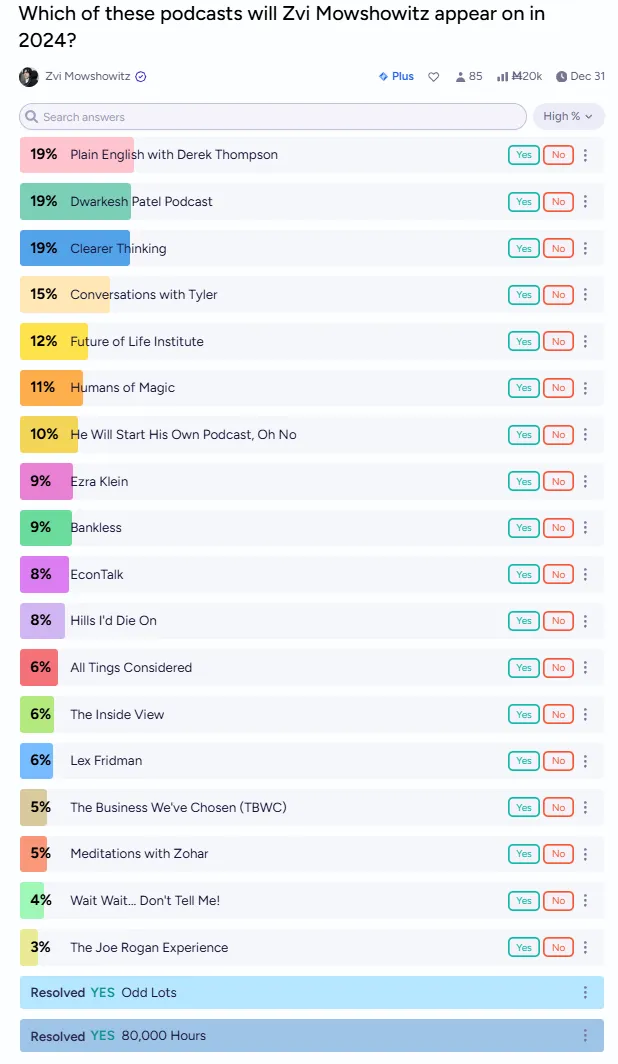Click the traders count person icon
Viewport: 618px width, 1064px height.
[460, 77]
